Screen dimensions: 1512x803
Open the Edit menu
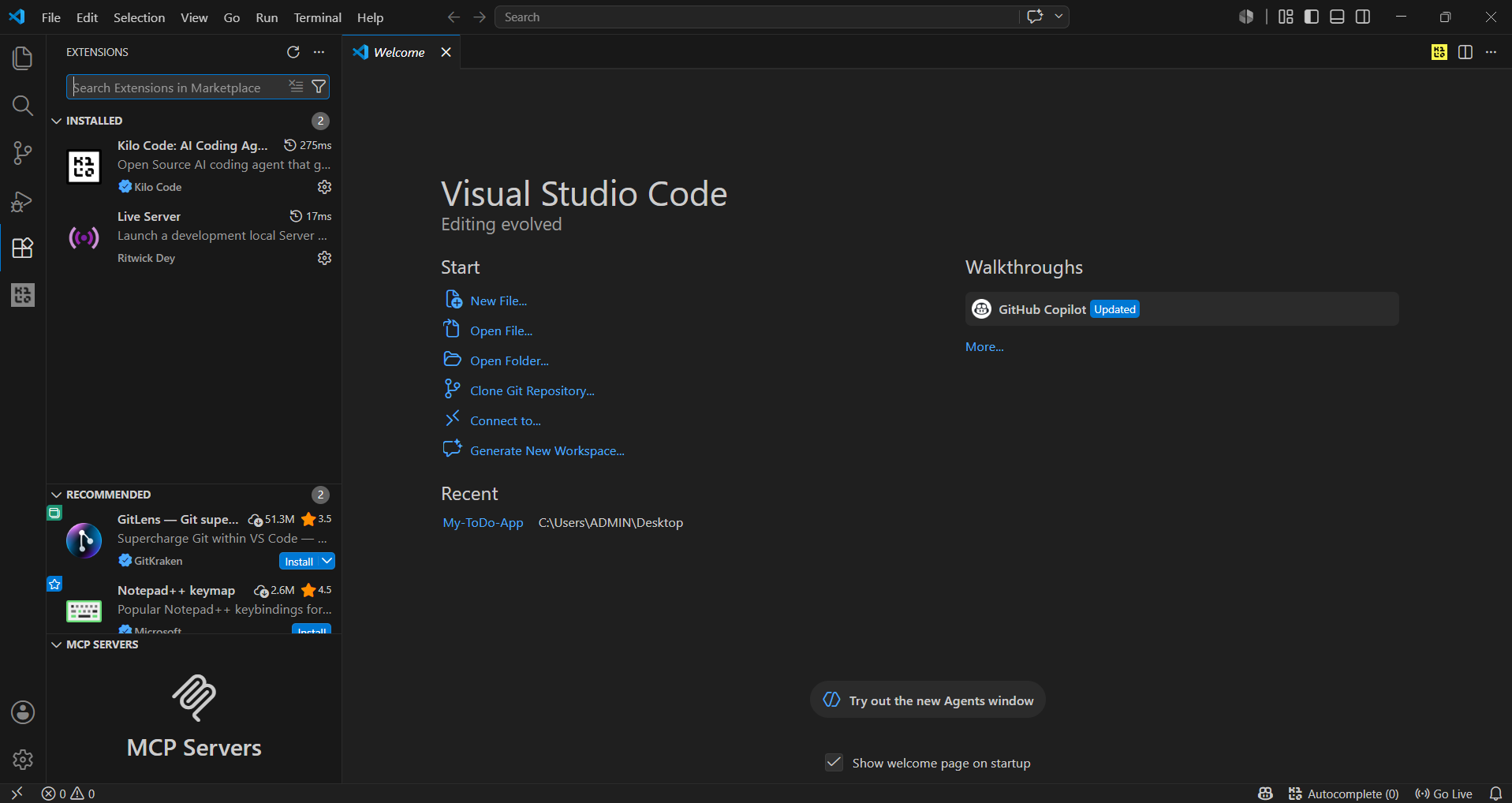point(87,17)
